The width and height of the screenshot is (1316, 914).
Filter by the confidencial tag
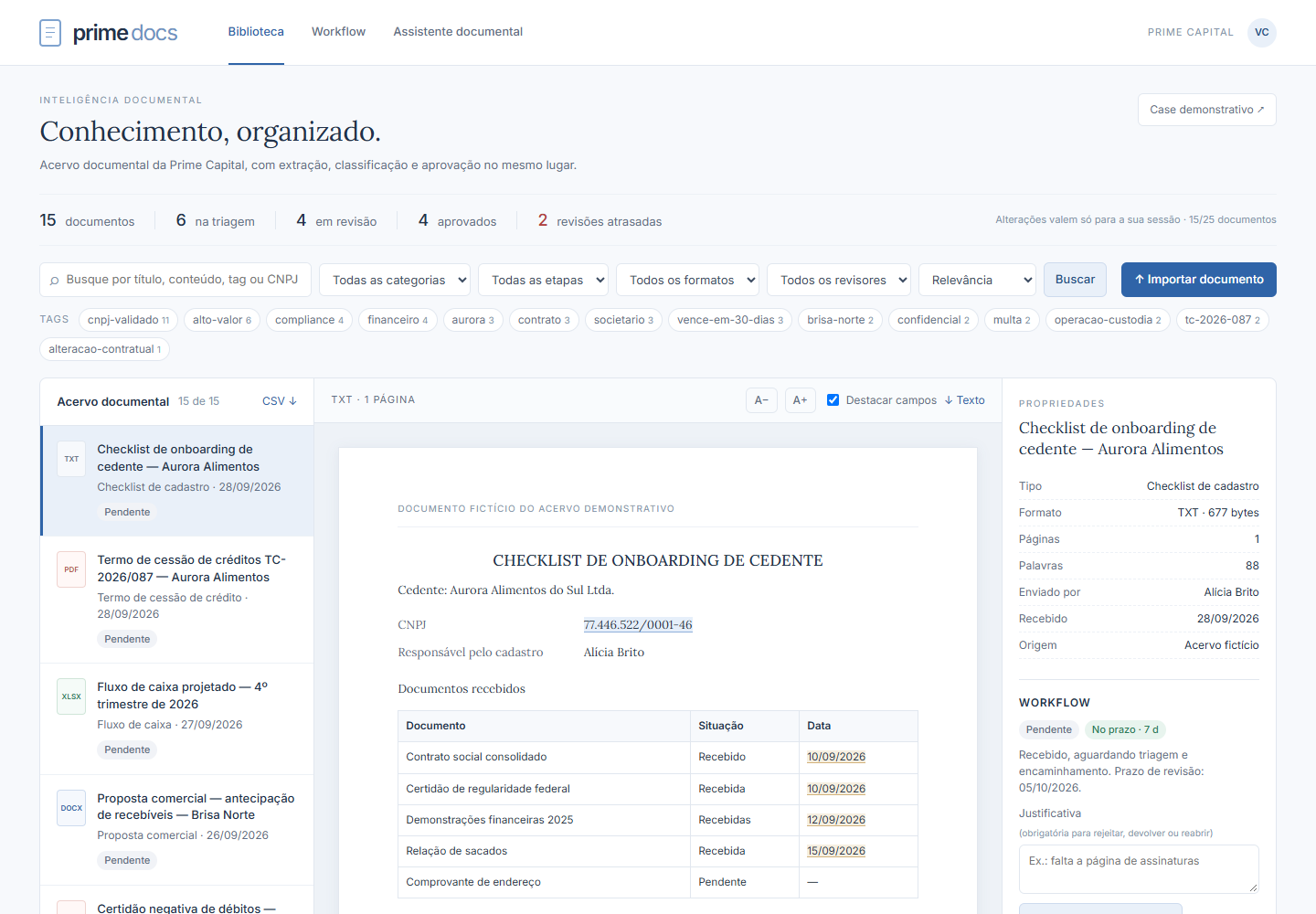click(934, 320)
